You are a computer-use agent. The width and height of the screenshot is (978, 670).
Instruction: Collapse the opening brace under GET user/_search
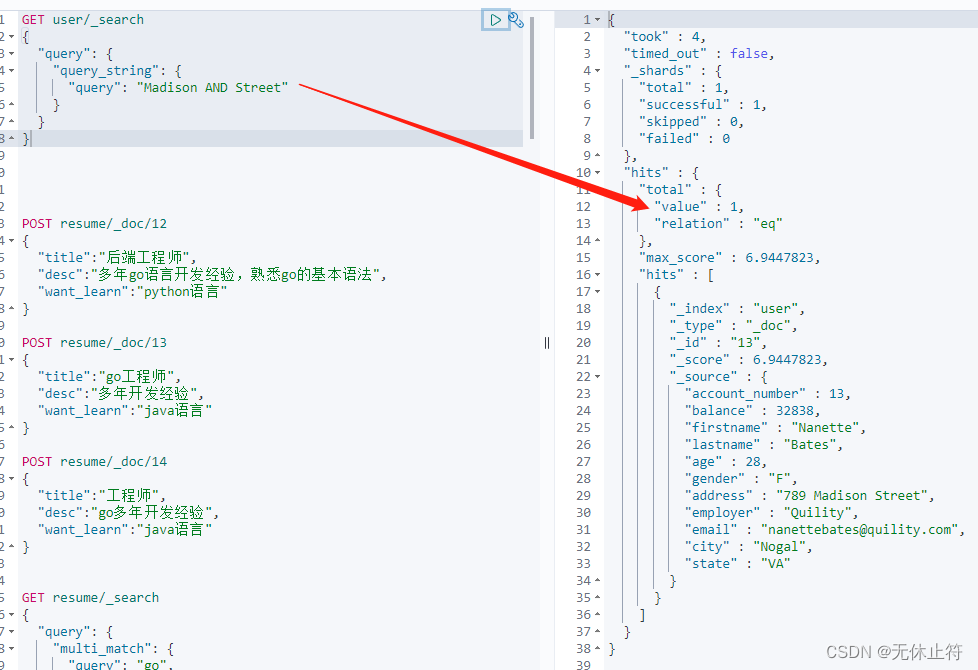pyautogui.click(x=11, y=37)
